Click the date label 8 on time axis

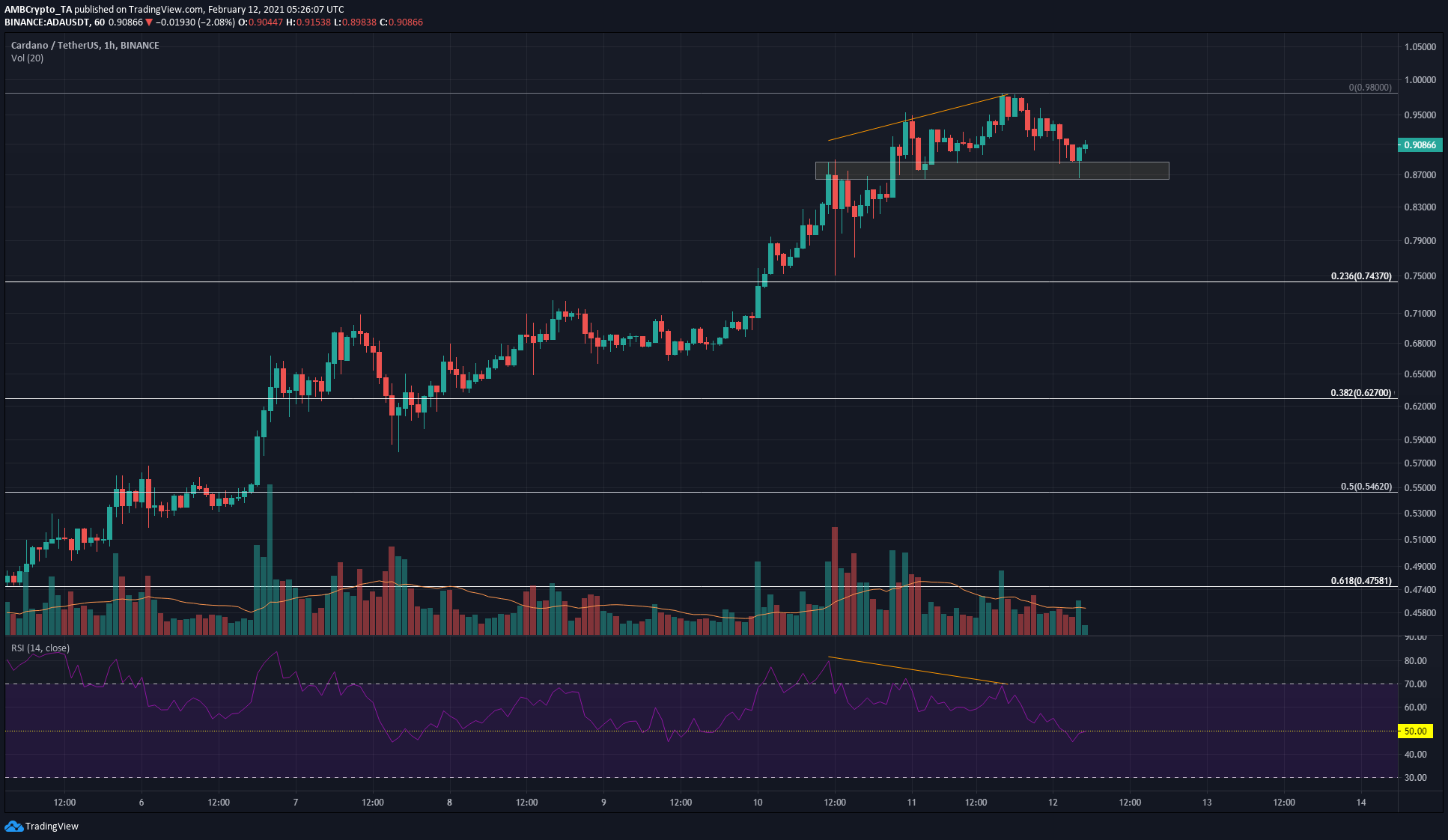pos(449,802)
